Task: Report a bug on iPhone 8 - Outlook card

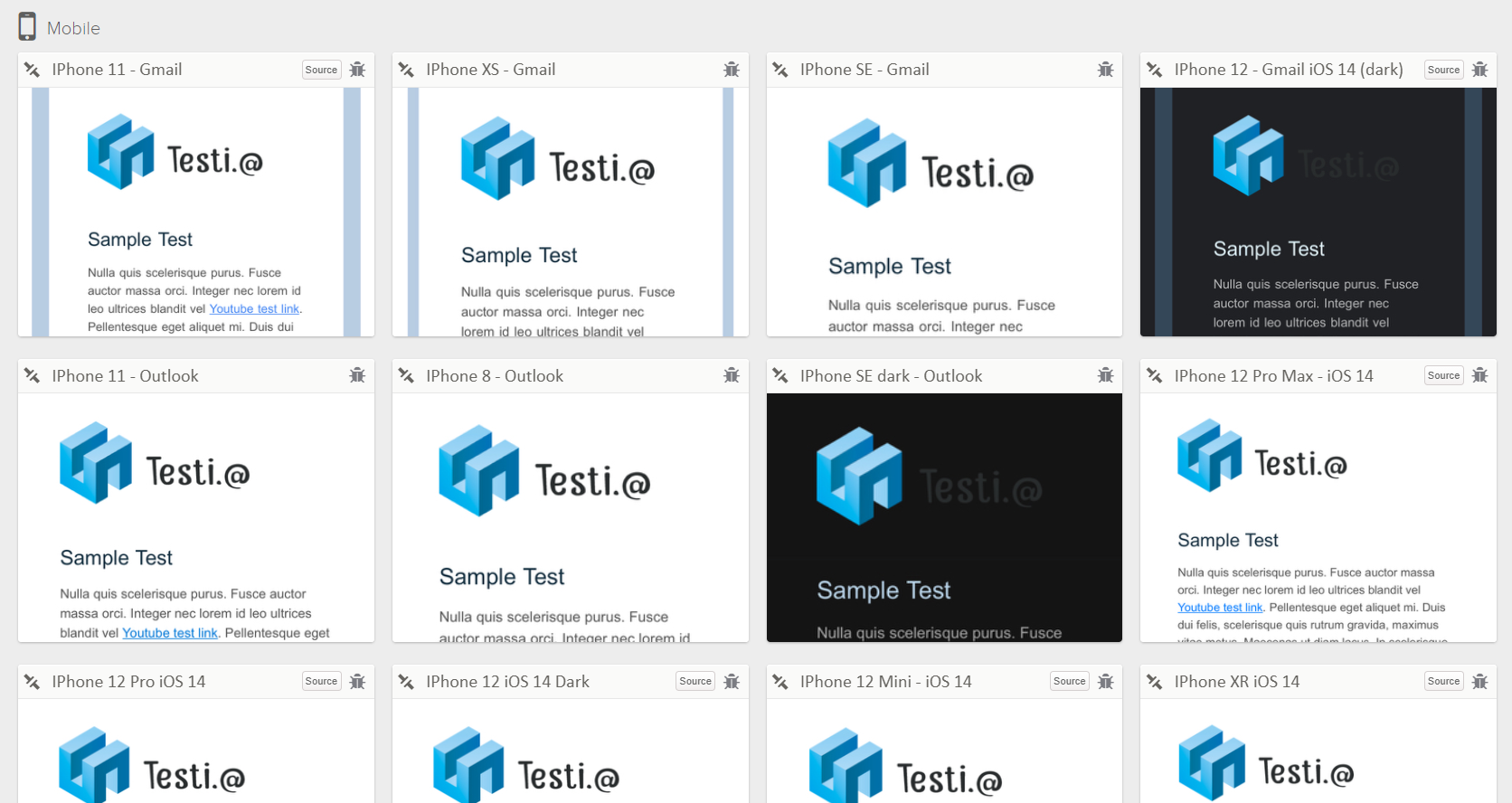Action: point(732,375)
